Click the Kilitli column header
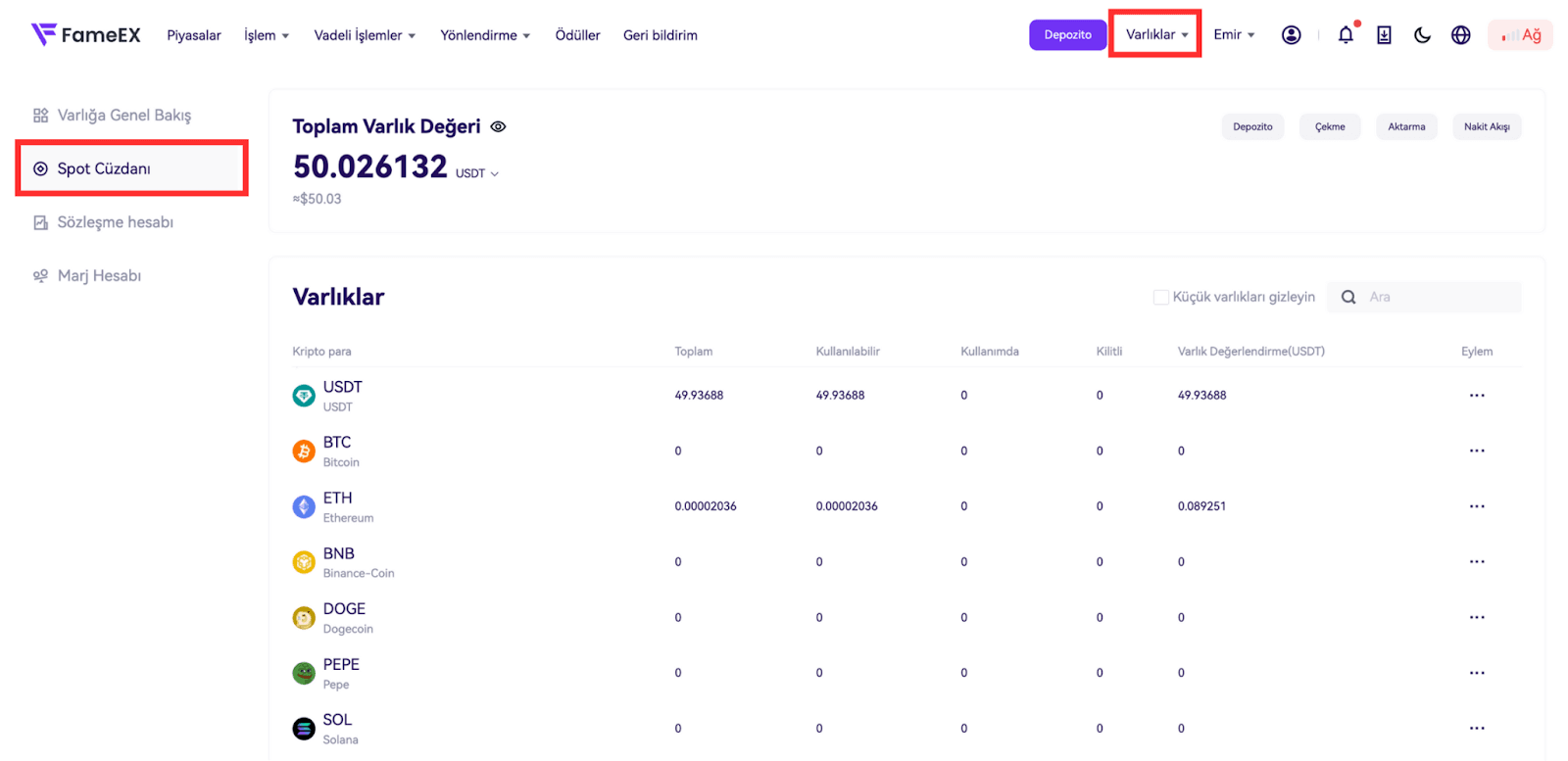The width and height of the screenshot is (1568, 761). [x=1109, y=352]
